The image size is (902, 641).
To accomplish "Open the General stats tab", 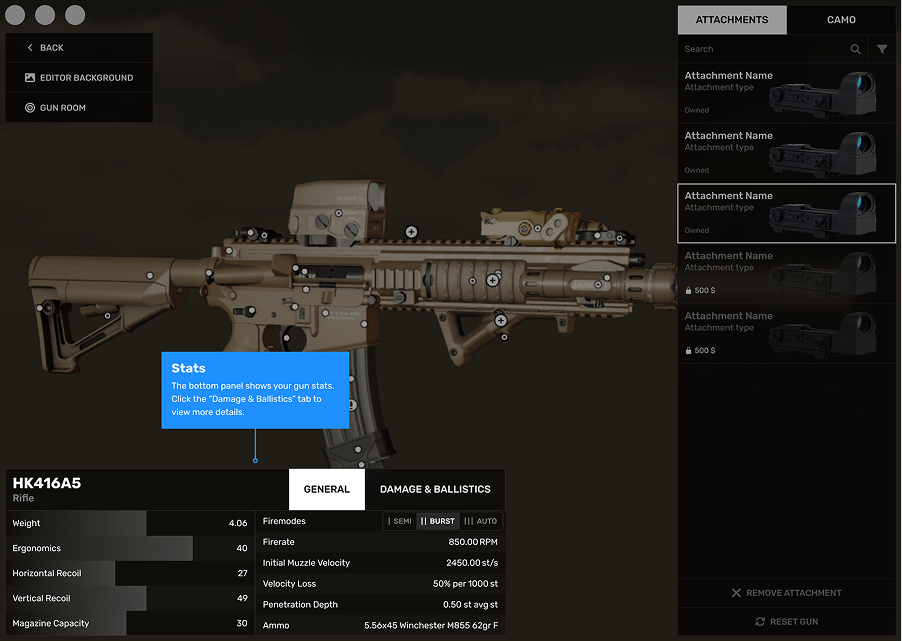I will 327,489.
